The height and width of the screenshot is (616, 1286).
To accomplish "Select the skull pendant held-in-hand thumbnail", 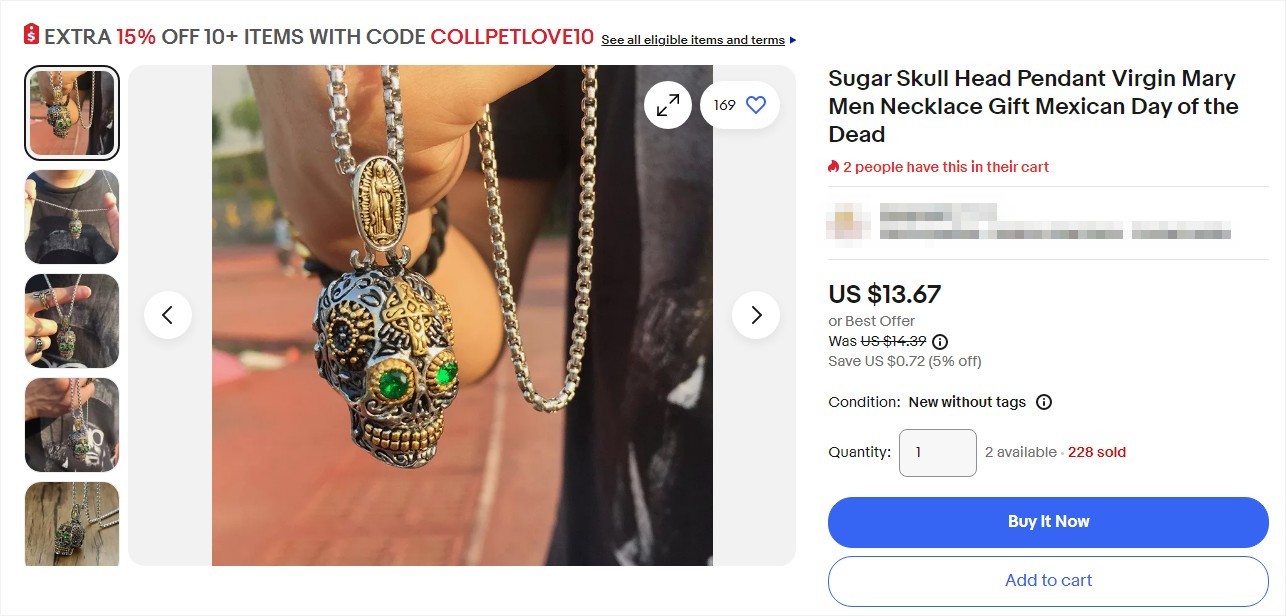I will 71,321.
